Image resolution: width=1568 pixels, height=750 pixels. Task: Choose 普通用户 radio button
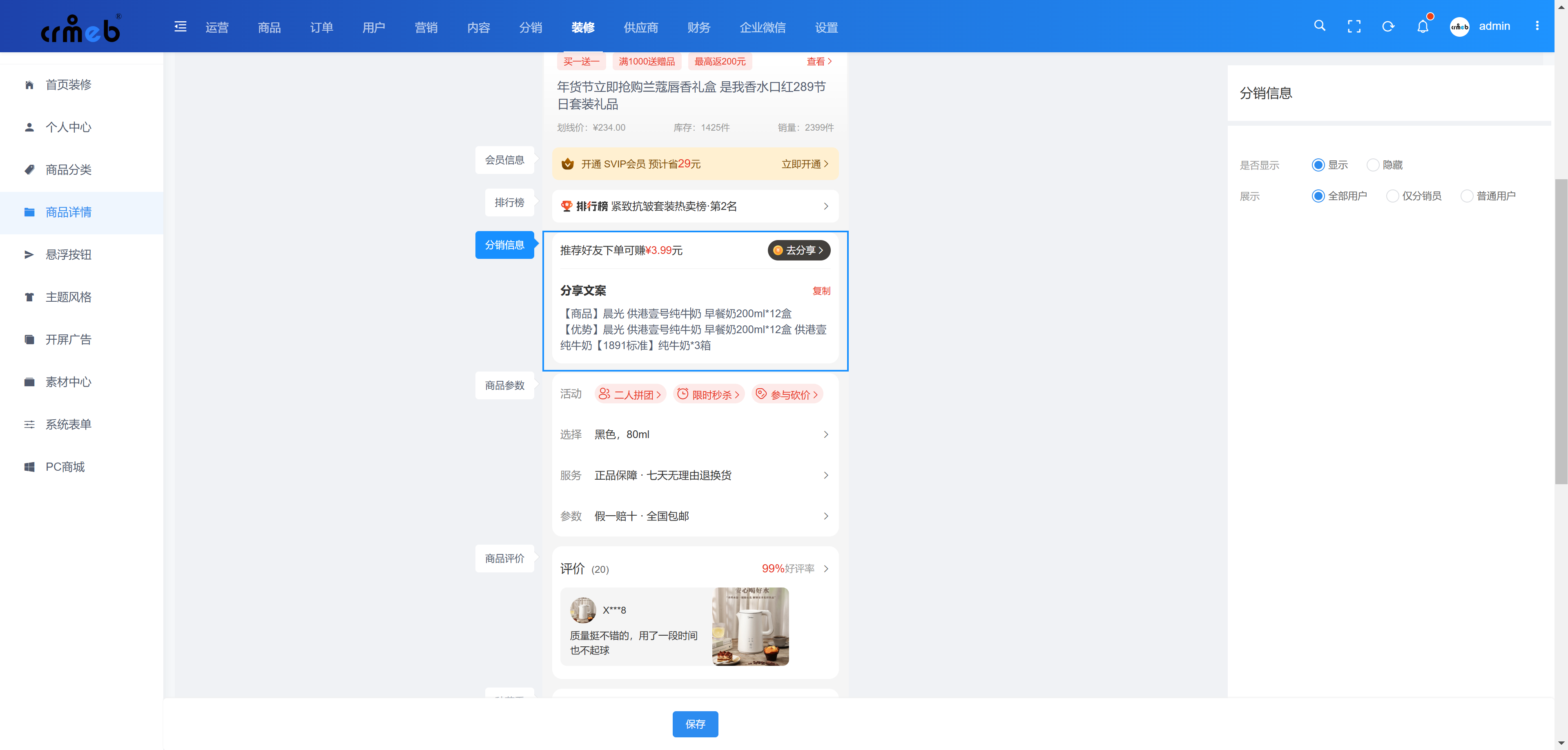[1467, 196]
